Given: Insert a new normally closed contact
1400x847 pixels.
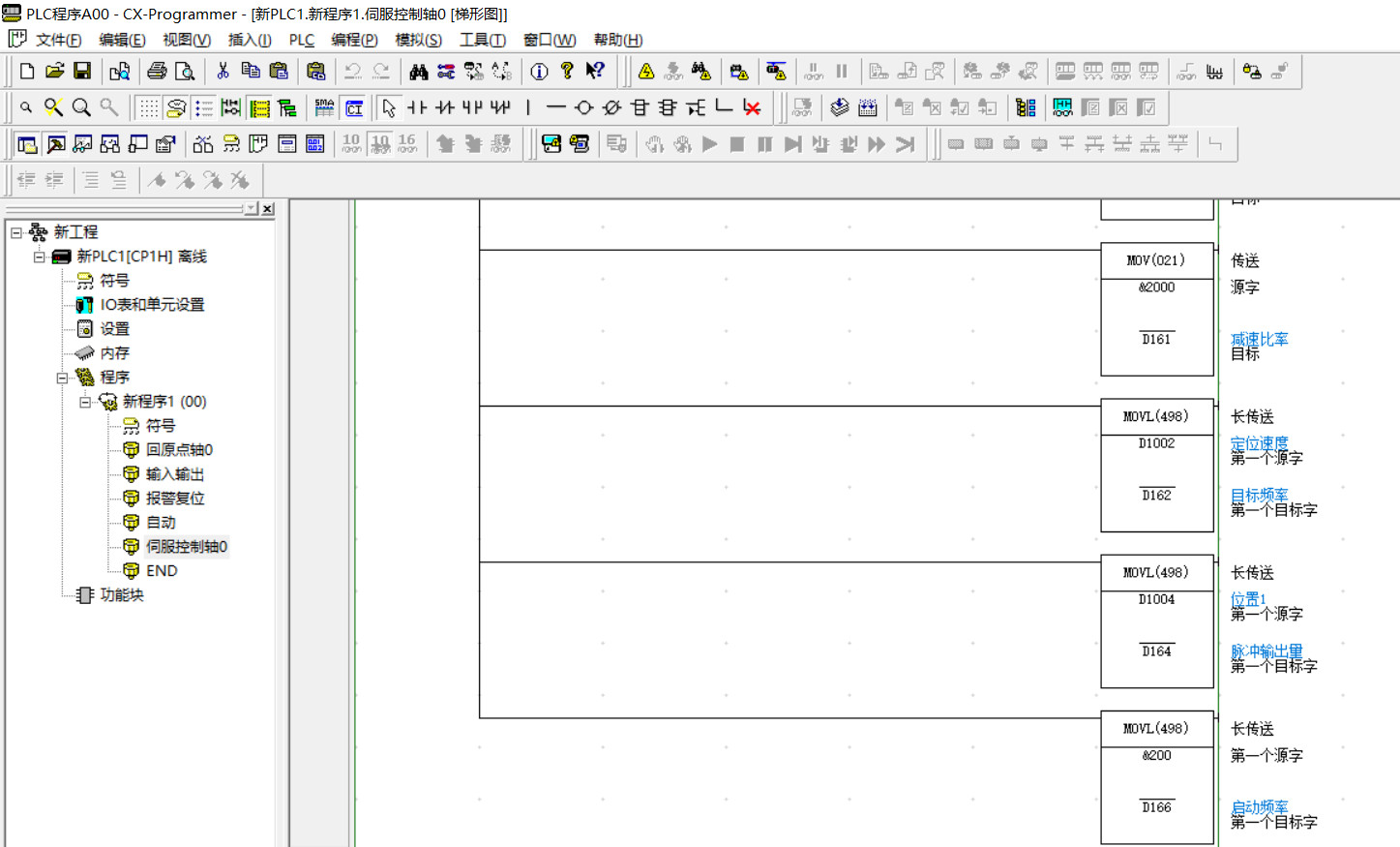Looking at the screenshot, I should (x=444, y=107).
